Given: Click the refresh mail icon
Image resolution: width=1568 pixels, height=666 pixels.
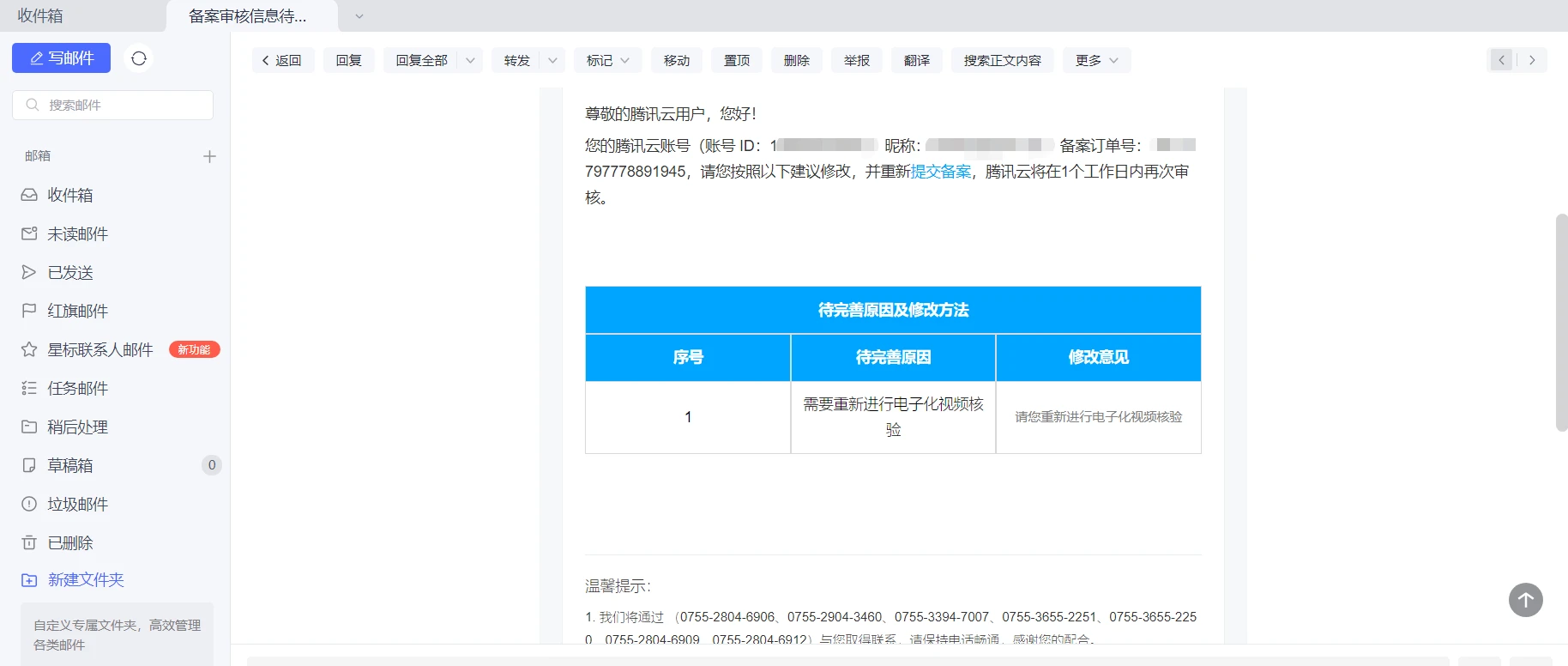Looking at the screenshot, I should coord(139,58).
